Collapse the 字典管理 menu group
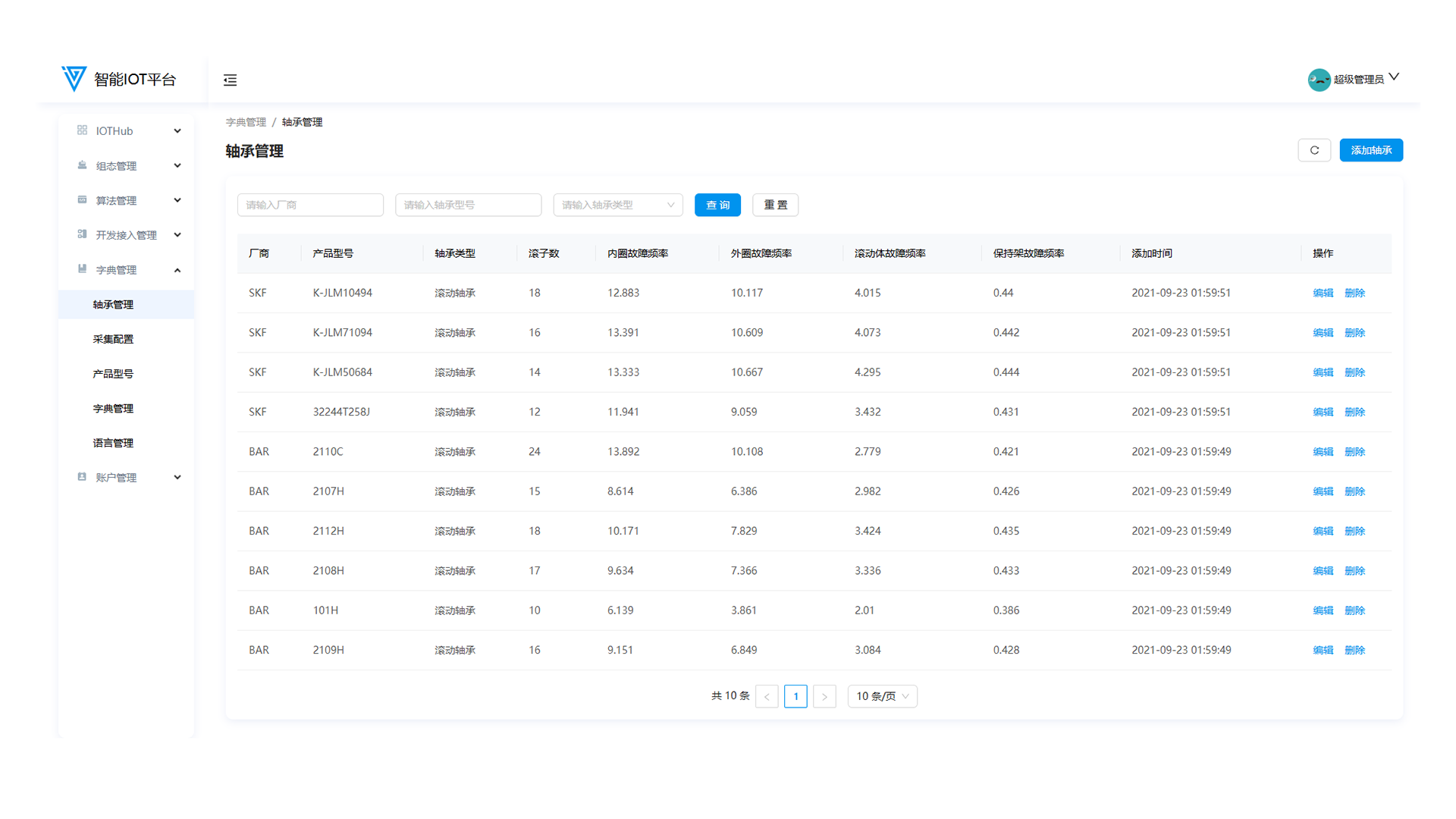This screenshot has width=1456, height=819. tap(177, 270)
